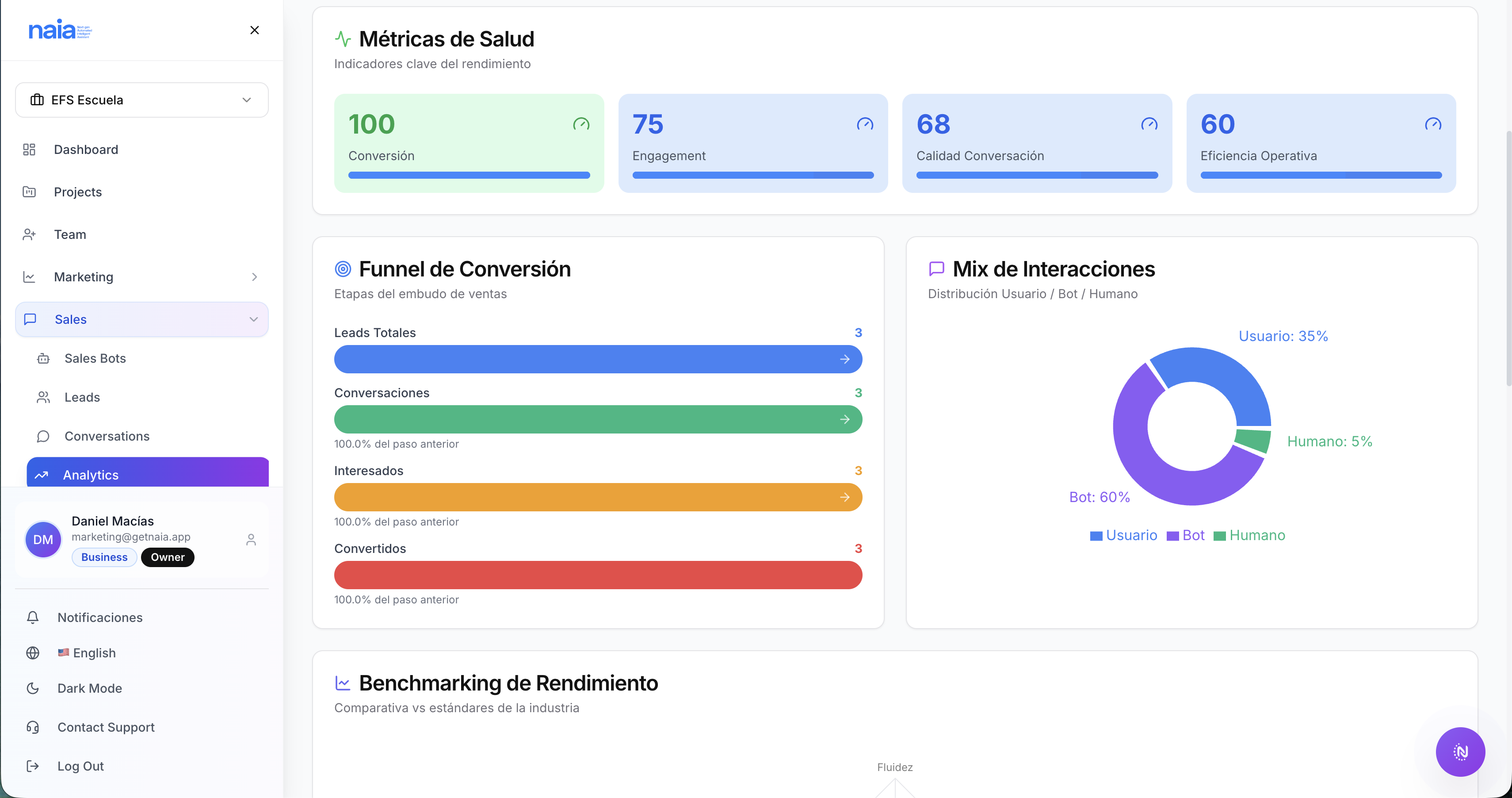This screenshot has height=798, width=1512.
Task: Enable Dark Mode
Action: pyautogui.click(x=89, y=687)
